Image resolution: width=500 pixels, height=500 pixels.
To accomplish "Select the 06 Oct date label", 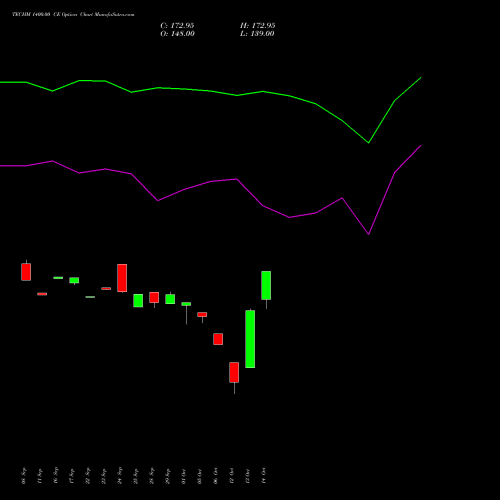I will click(216, 476).
